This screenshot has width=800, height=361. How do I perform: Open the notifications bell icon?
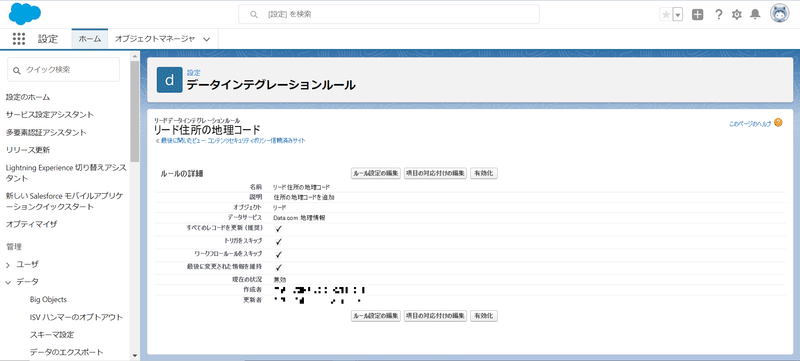click(755, 15)
